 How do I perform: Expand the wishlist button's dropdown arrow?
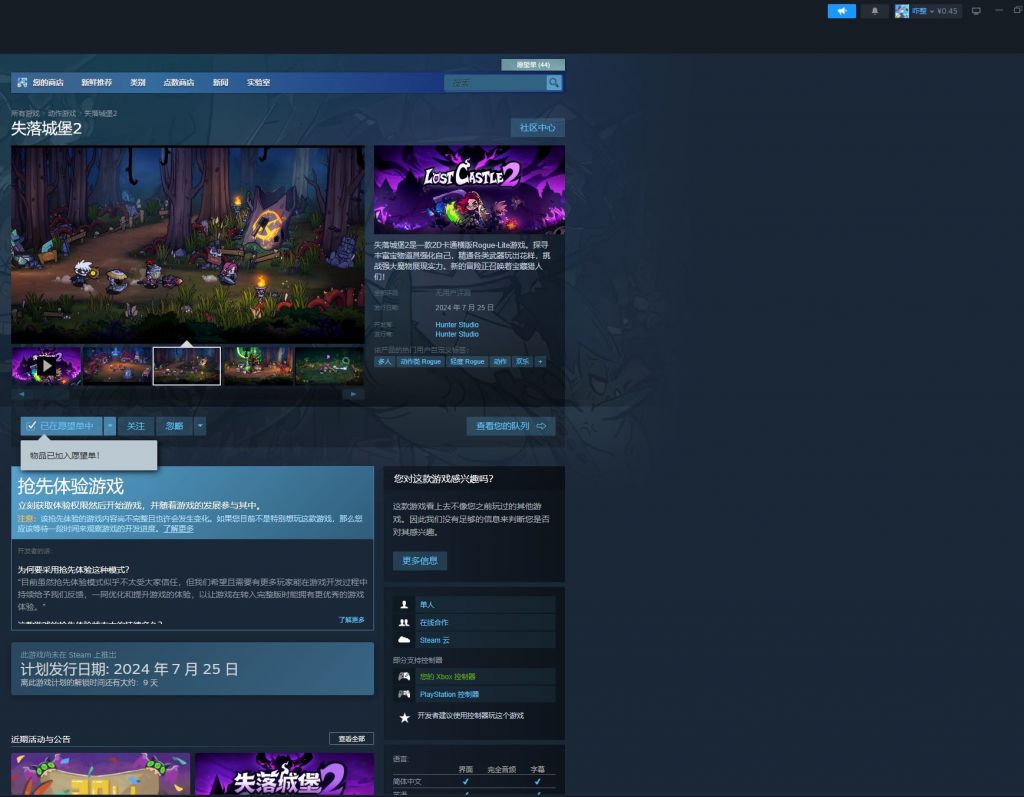coord(110,425)
